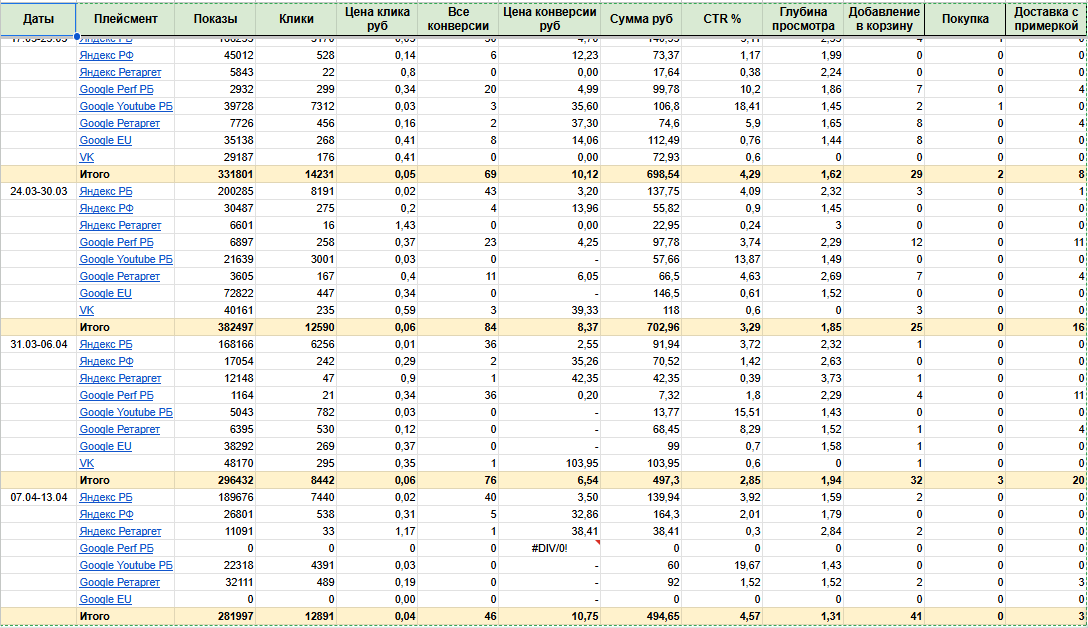Select the total clicks cell 14231
Viewport: 1088px width, 628px height.
point(296,174)
